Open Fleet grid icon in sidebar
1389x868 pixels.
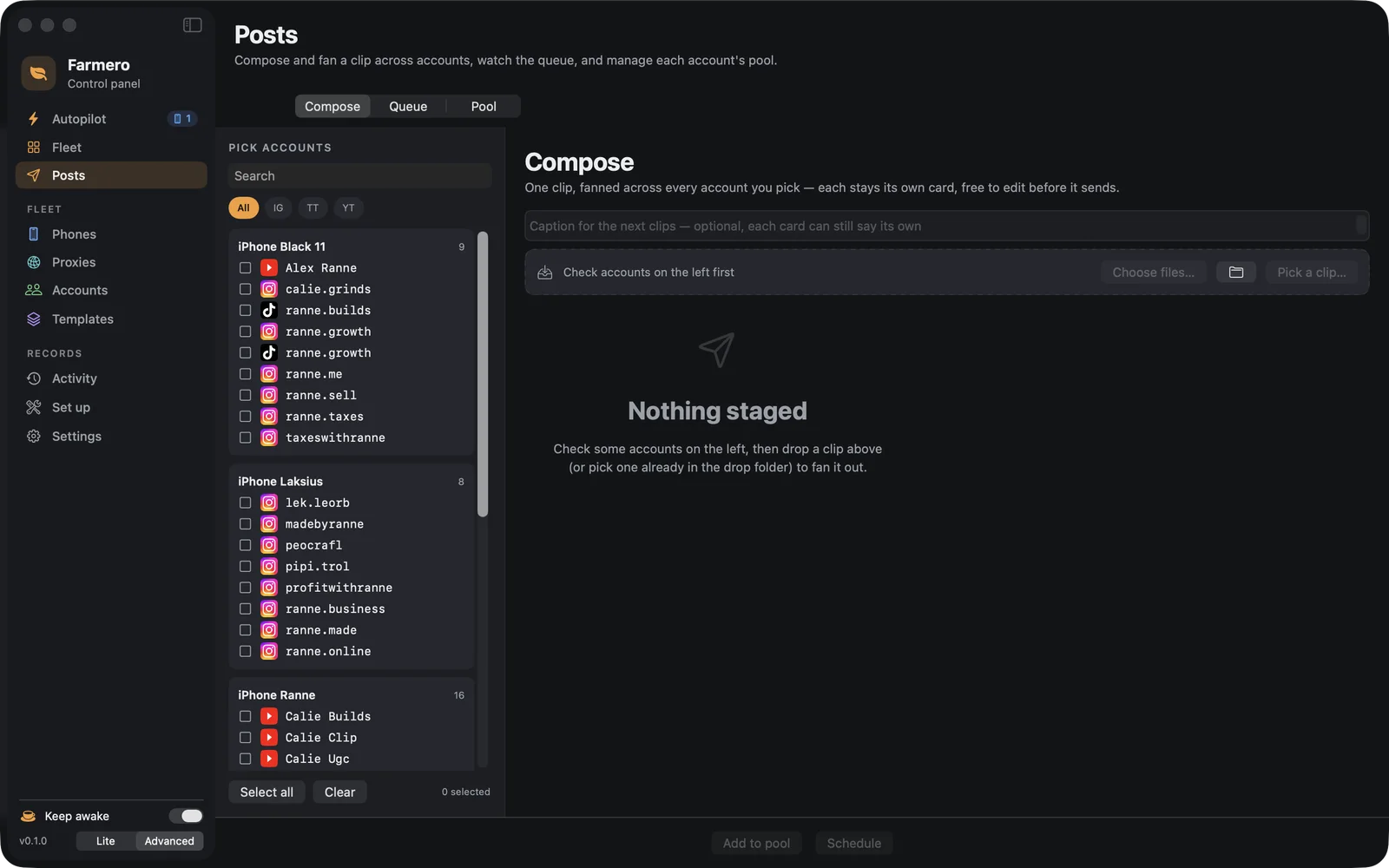pyautogui.click(x=34, y=148)
